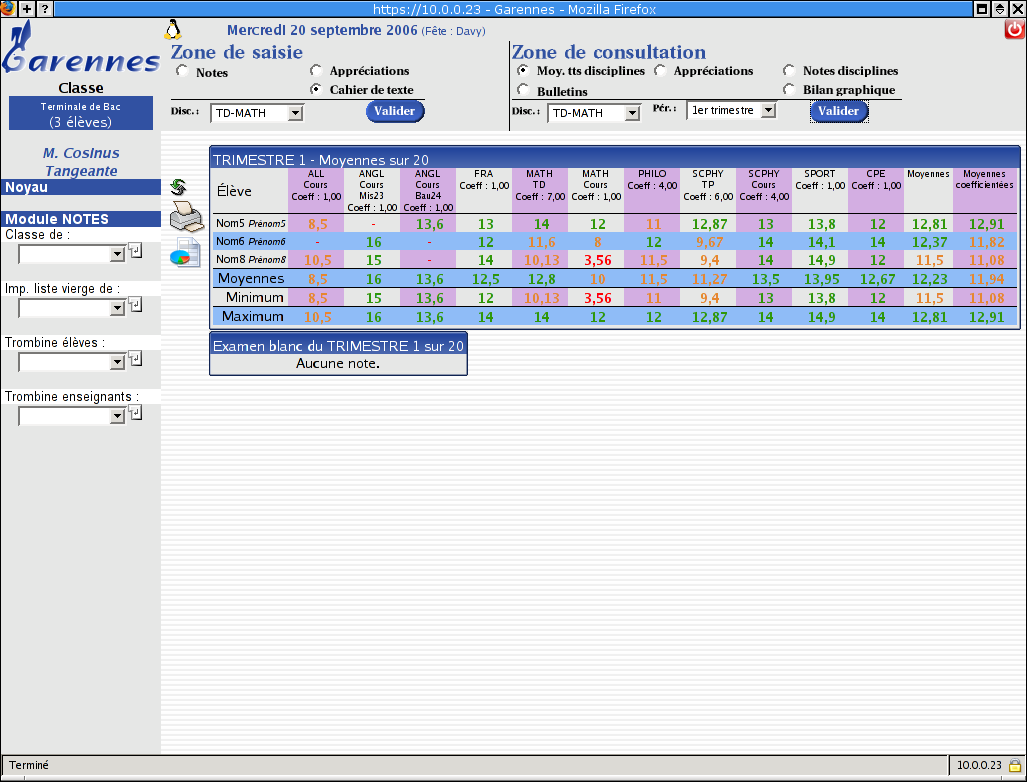The image size is (1027, 782).
Task: Choose the Bilan graphique radio option
Action: tap(789, 89)
